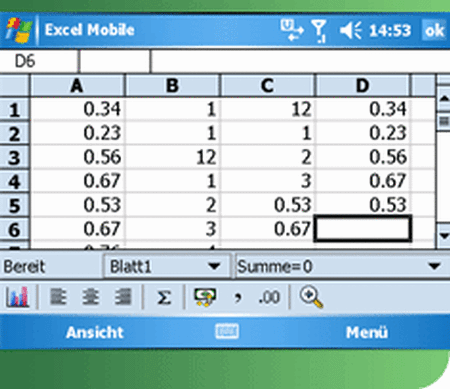Select column A header
Screen dimensions: 450x389
[x=77, y=86]
